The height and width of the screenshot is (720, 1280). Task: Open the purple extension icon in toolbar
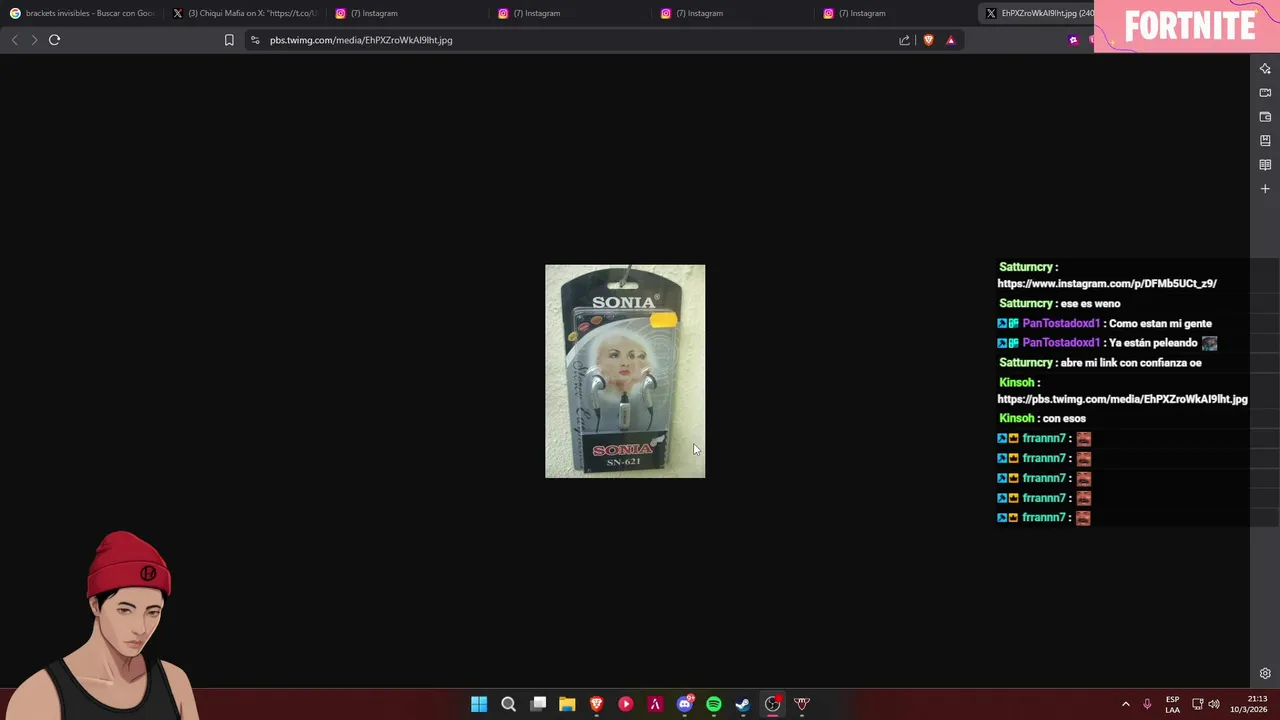pyautogui.click(x=1073, y=40)
